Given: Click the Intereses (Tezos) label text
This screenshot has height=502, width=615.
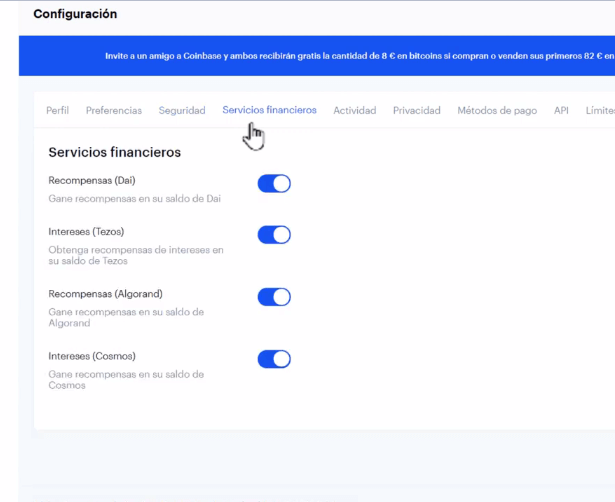Looking at the screenshot, I should (86, 232).
